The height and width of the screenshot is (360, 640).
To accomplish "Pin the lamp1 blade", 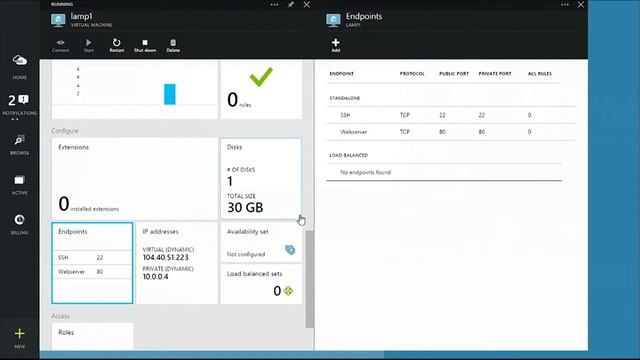I will tap(291, 4).
